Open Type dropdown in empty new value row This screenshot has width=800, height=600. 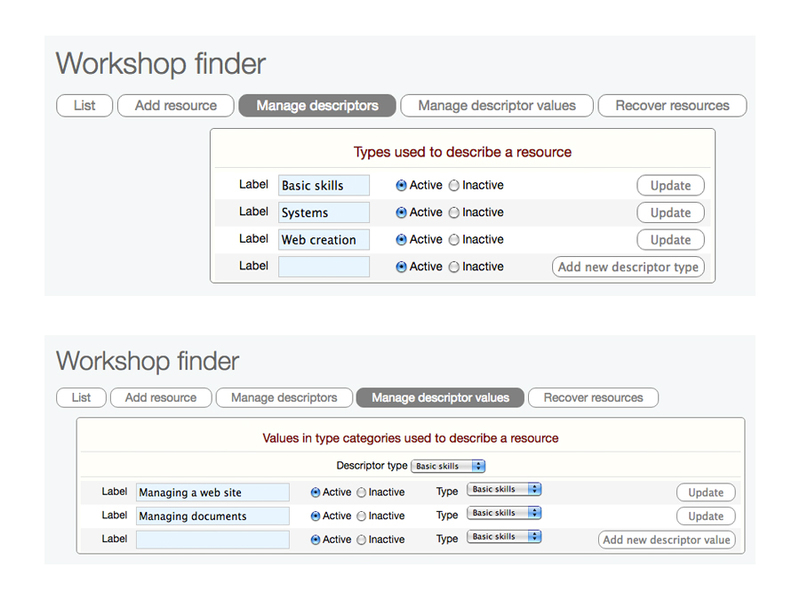click(505, 537)
